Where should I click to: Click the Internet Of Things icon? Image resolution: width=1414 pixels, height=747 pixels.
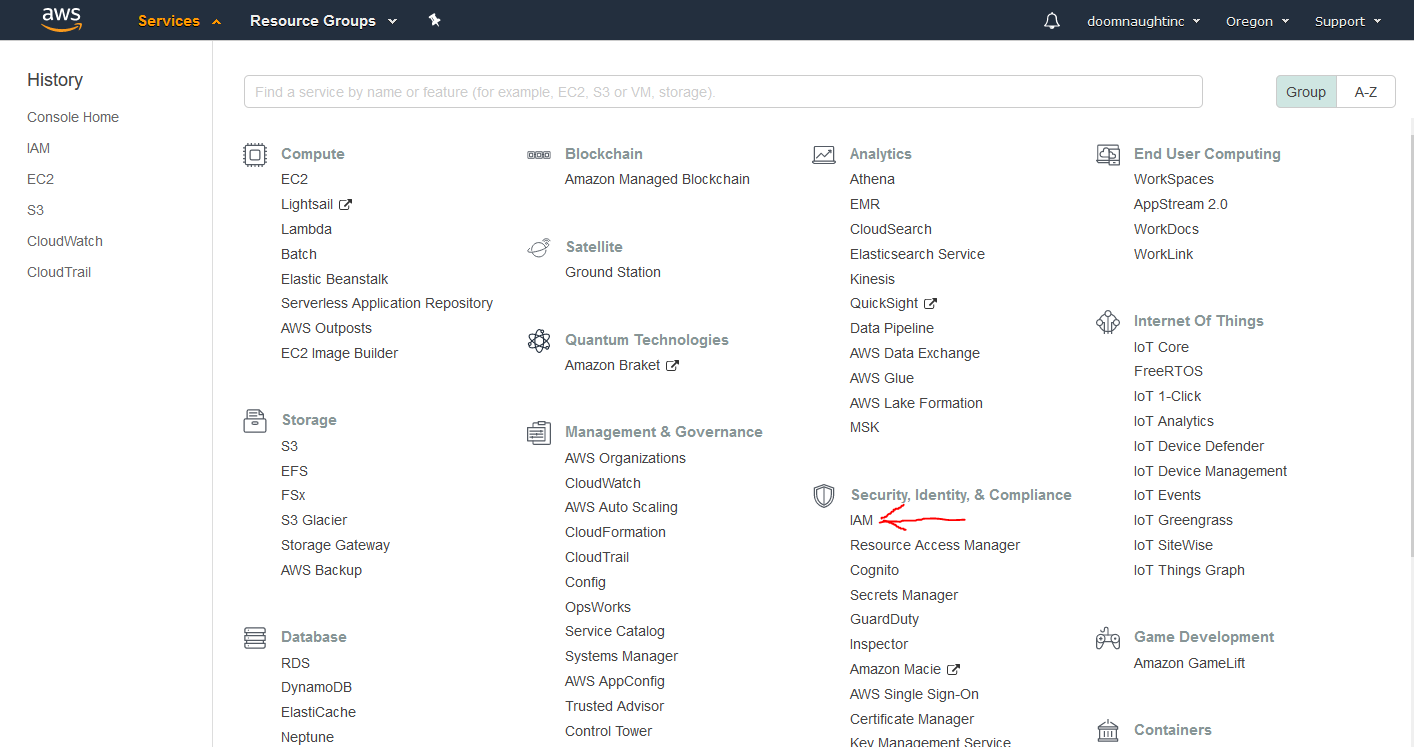(x=1108, y=321)
